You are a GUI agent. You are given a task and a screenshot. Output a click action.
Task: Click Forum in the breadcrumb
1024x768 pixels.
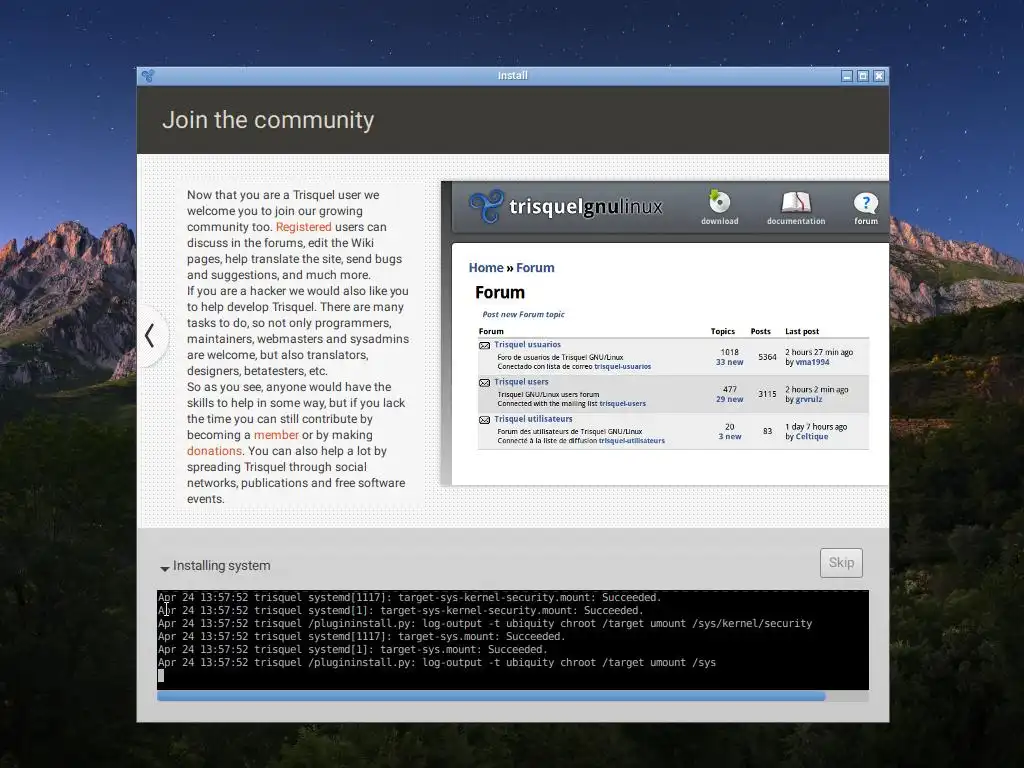click(535, 268)
